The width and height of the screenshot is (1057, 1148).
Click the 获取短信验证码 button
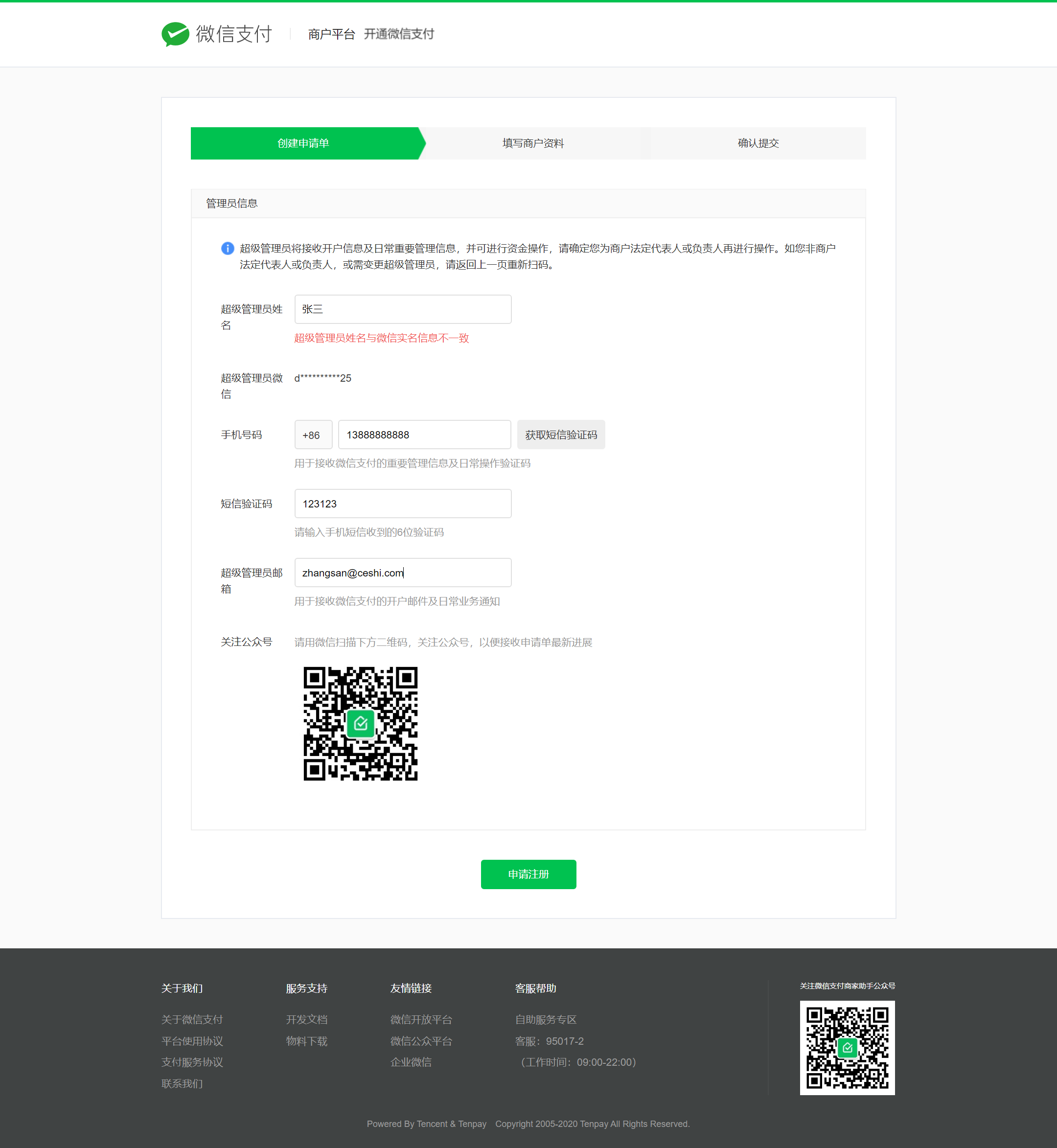coord(561,435)
